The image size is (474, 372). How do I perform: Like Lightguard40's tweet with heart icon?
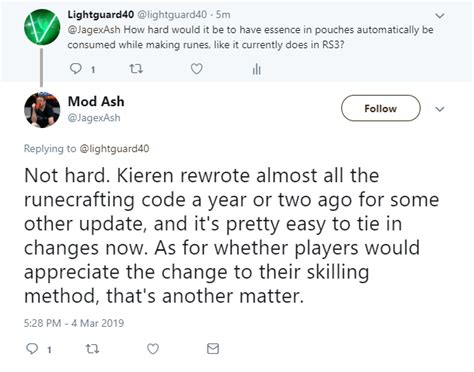[x=196, y=69]
